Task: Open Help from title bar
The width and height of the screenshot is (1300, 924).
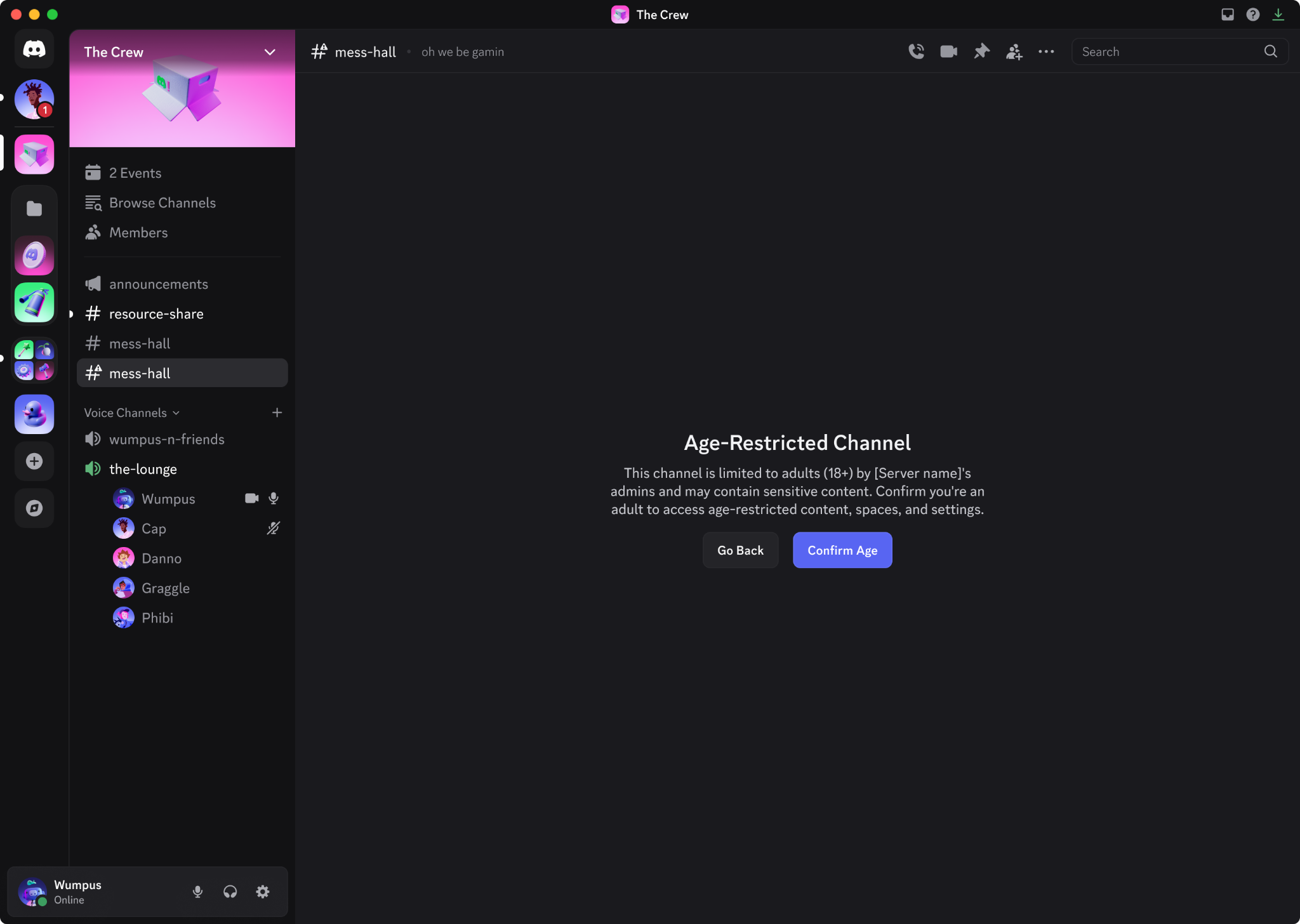Action: (x=1253, y=15)
